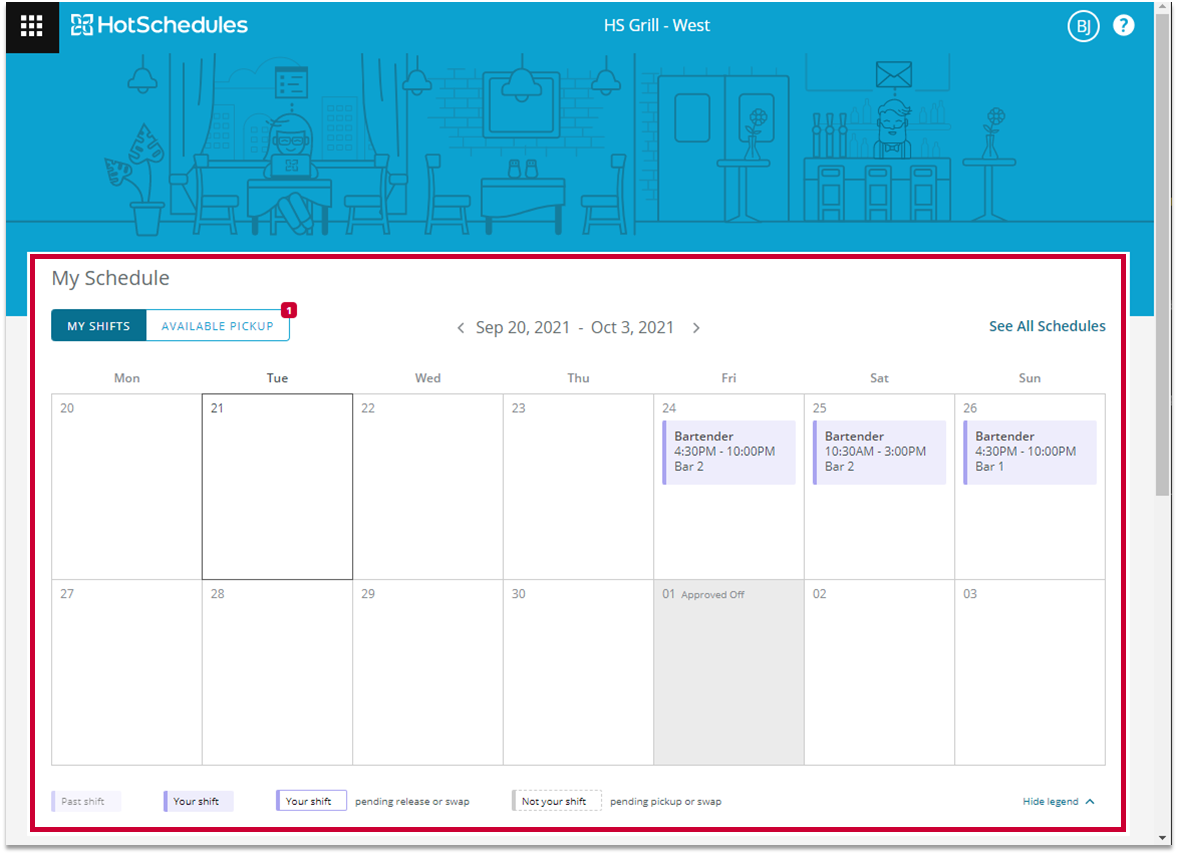
Task: Select the day 28 calendar cell
Action: point(277,672)
